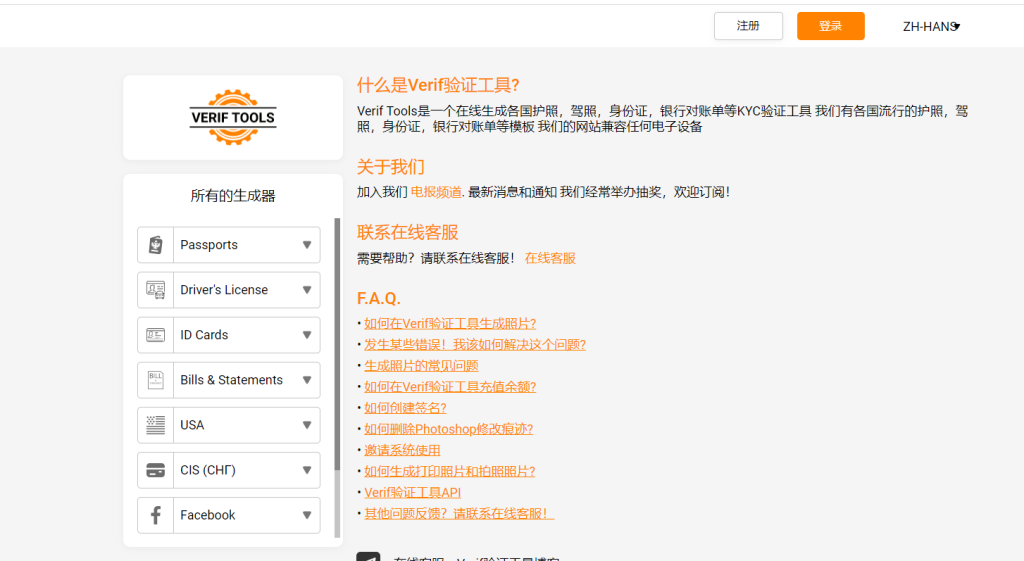The width and height of the screenshot is (1024, 561).
Task: Select the USA generator category
Action: (x=229, y=425)
